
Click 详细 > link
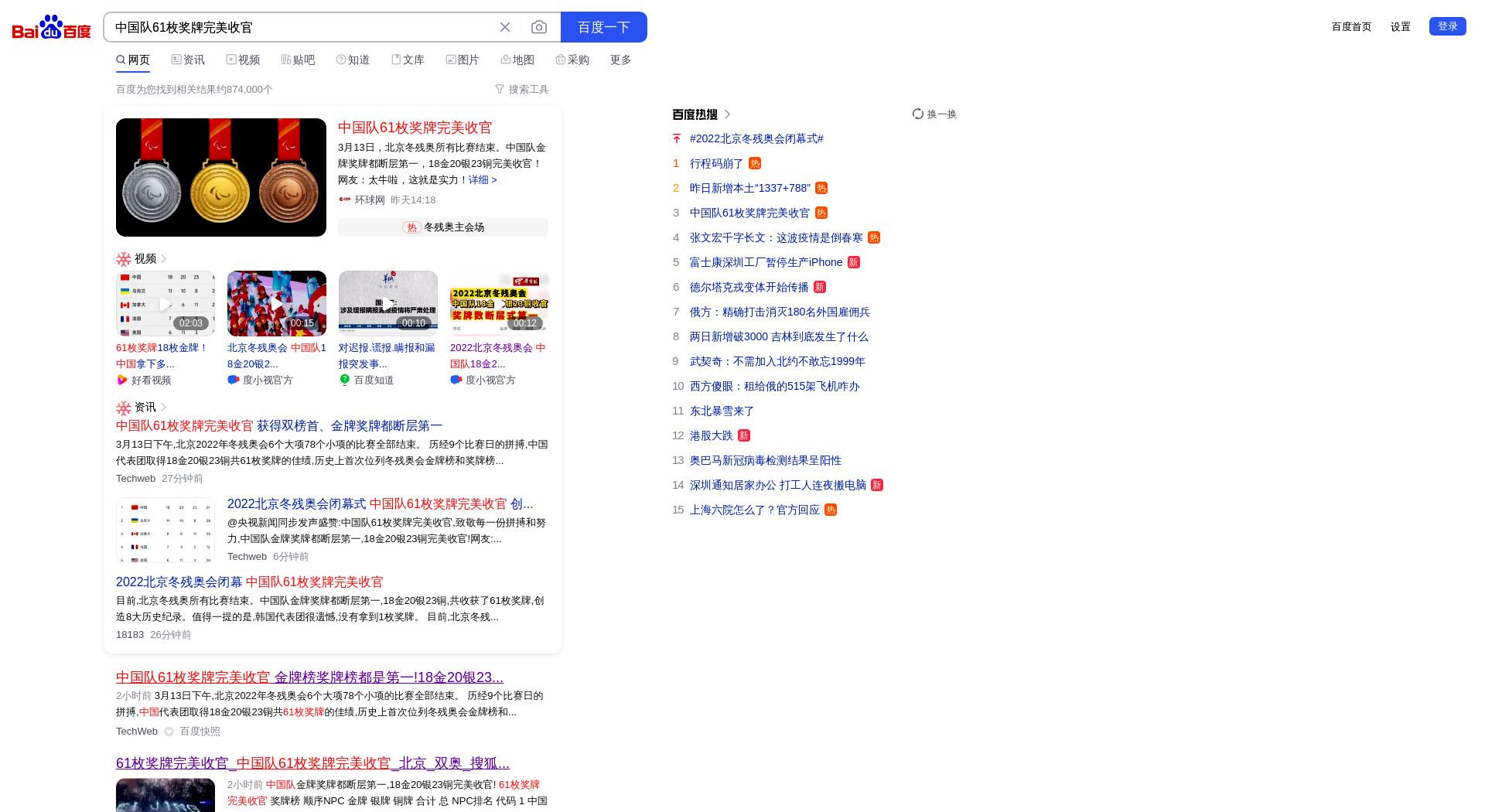(483, 179)
